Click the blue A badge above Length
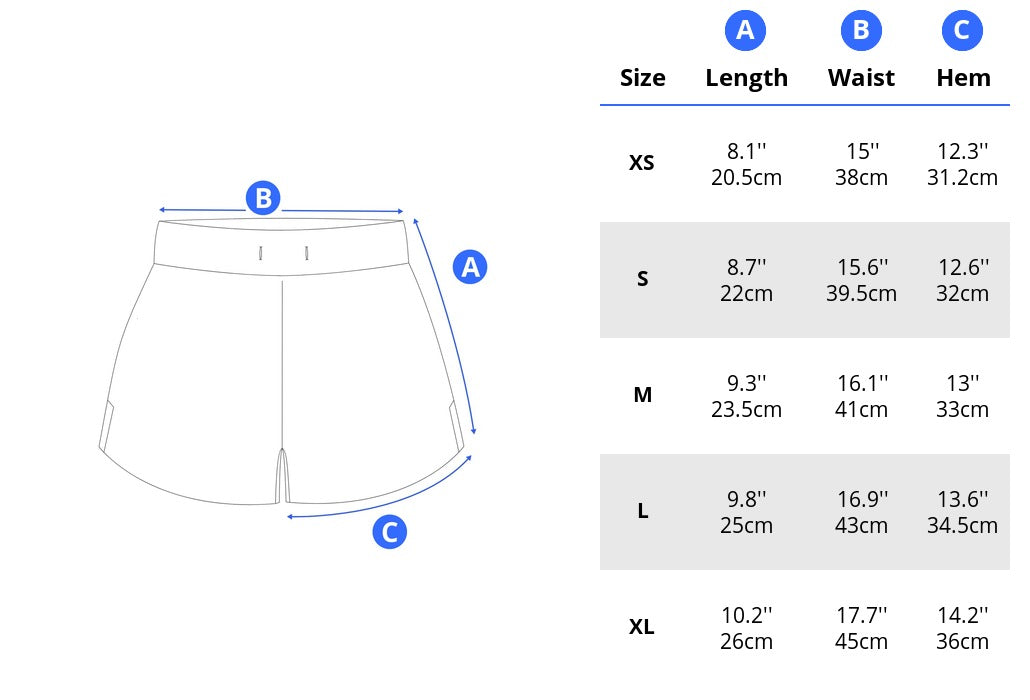 click(x=745, y=30)
